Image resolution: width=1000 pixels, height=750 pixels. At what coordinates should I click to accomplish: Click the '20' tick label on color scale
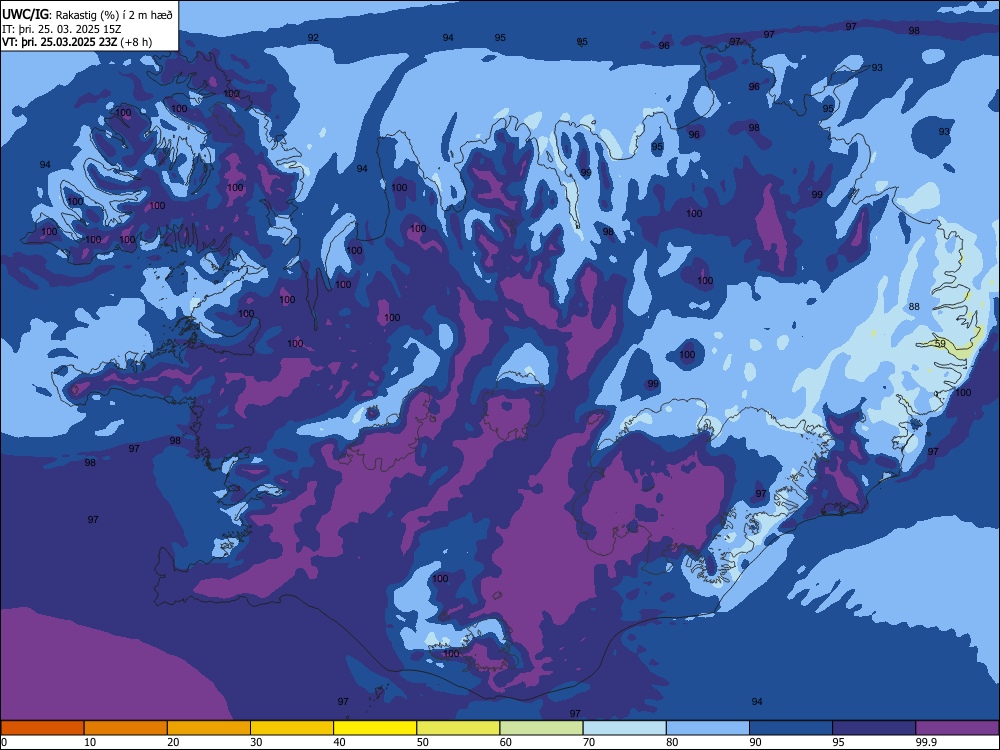pos(173,742)
